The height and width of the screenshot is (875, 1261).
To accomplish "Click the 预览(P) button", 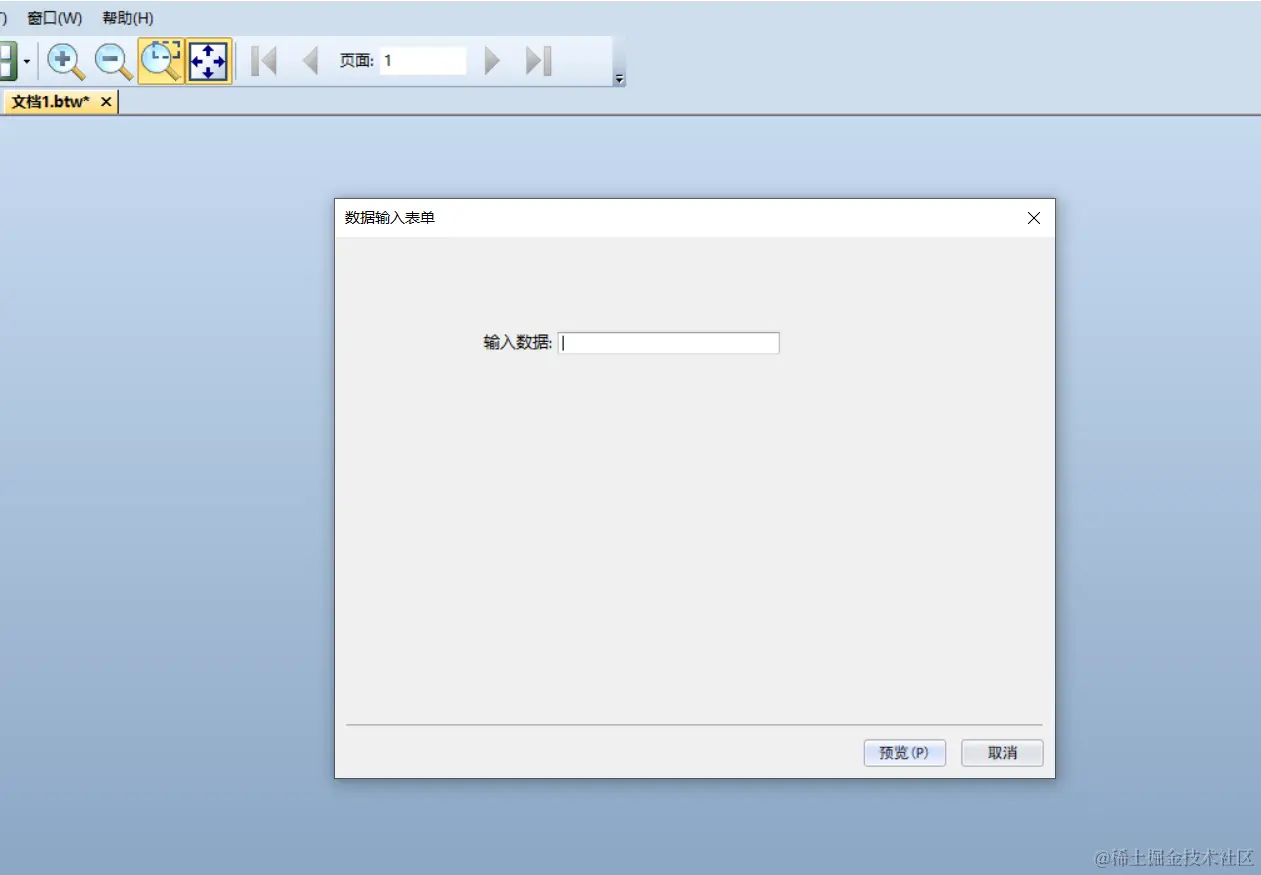I will tap(904, 753).
